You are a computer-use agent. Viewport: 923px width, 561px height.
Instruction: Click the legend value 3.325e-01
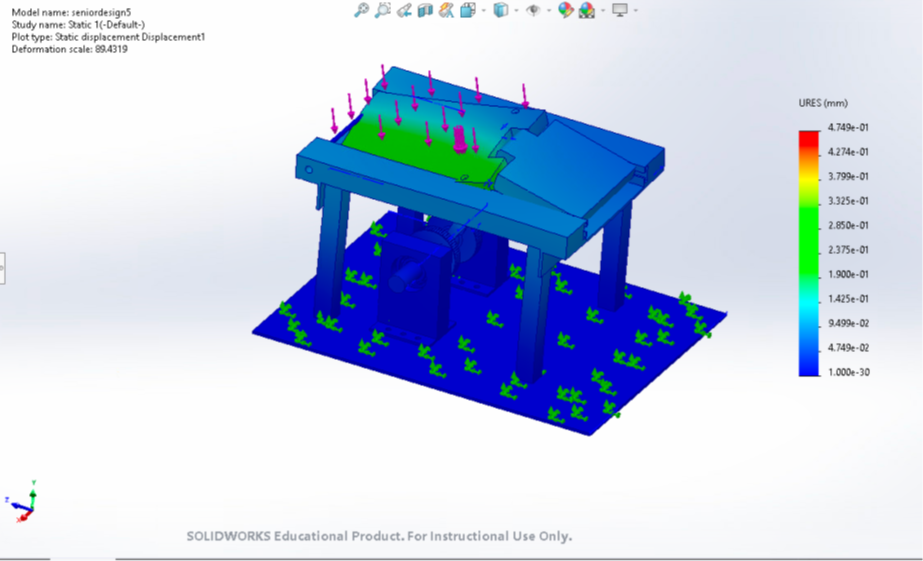point(848,201)
